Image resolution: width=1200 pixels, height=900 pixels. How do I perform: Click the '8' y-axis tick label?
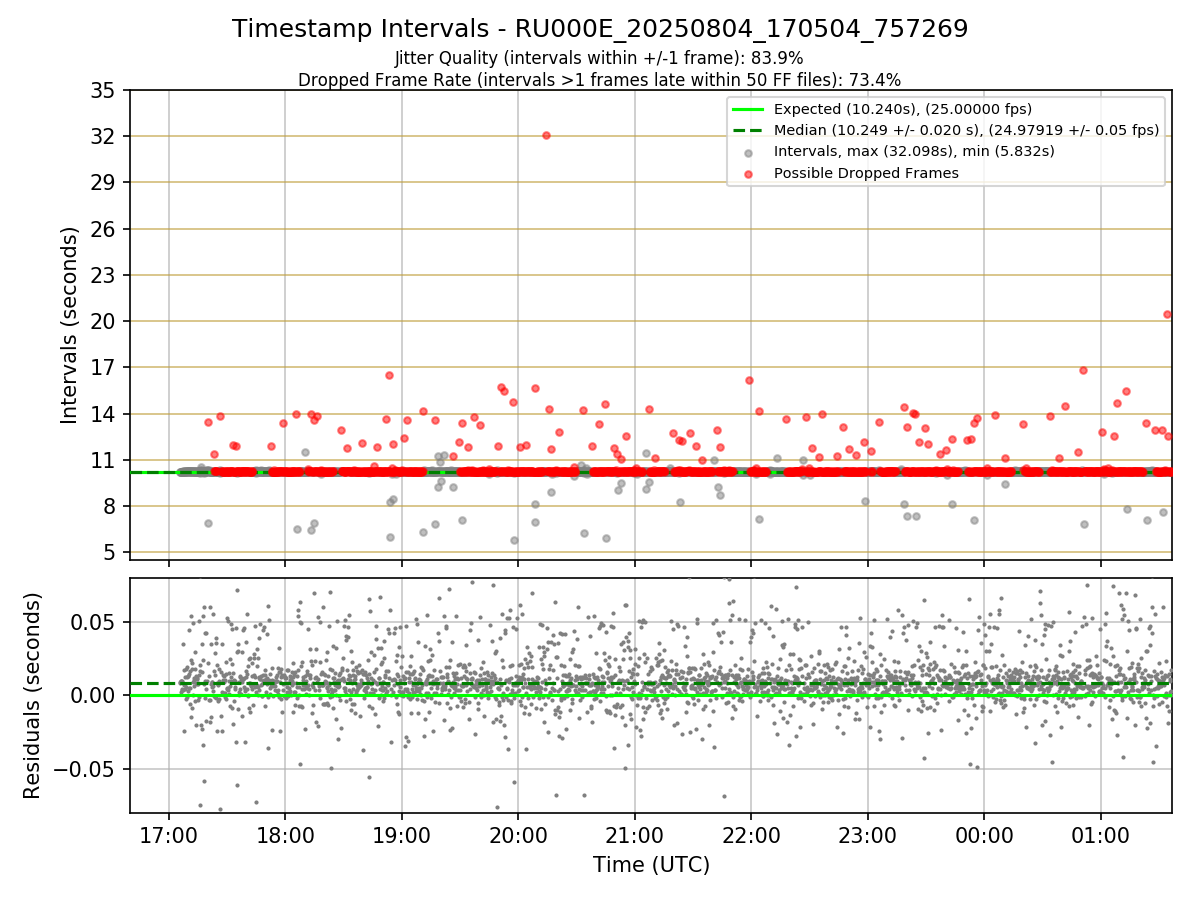coord(111,506)
